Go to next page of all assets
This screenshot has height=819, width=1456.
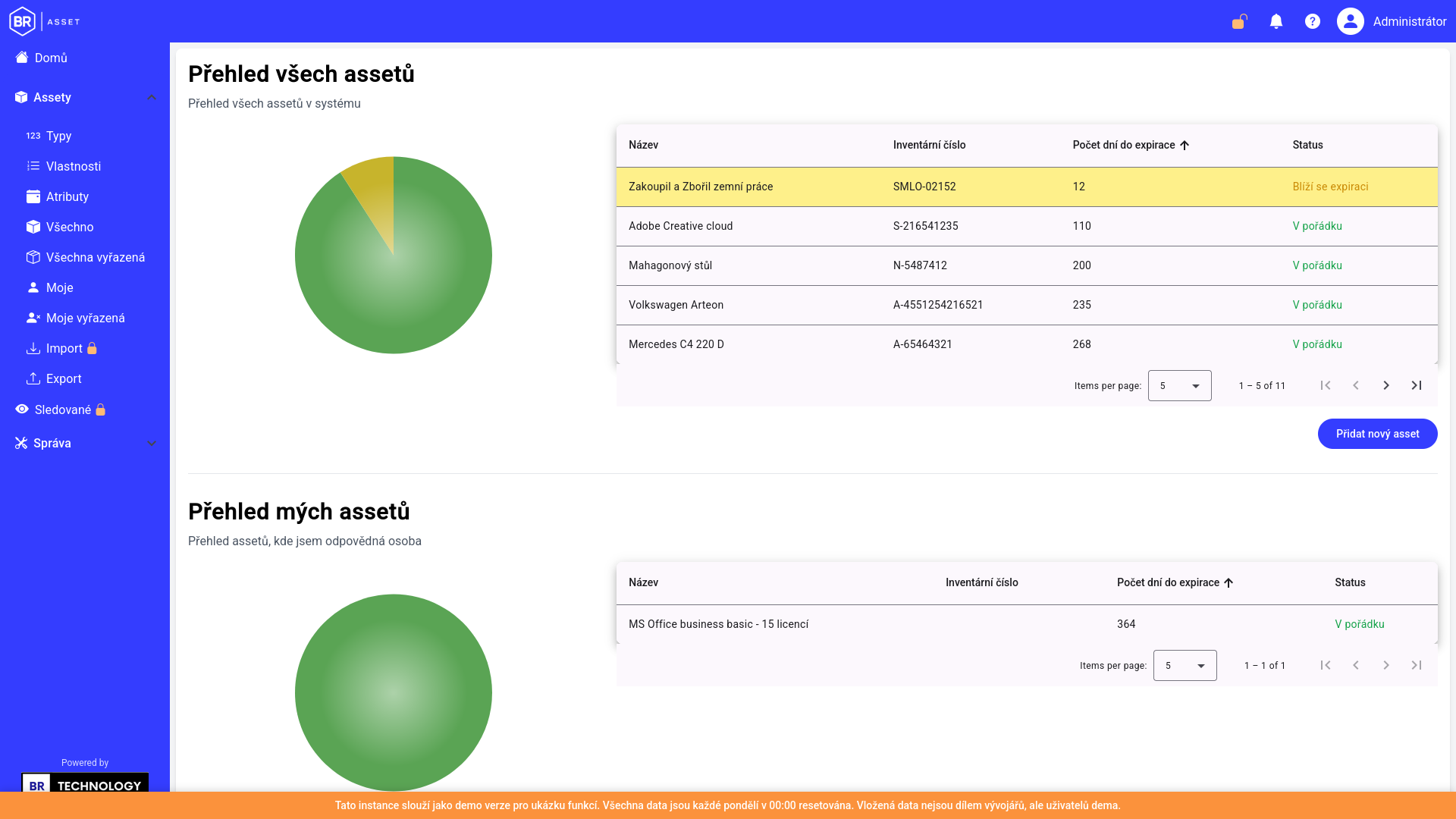point(1386,385)
